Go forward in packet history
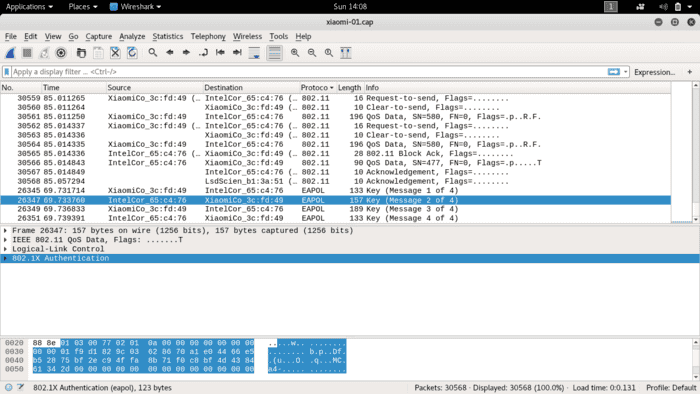This screenshot has width=700, height=394. 186,53
